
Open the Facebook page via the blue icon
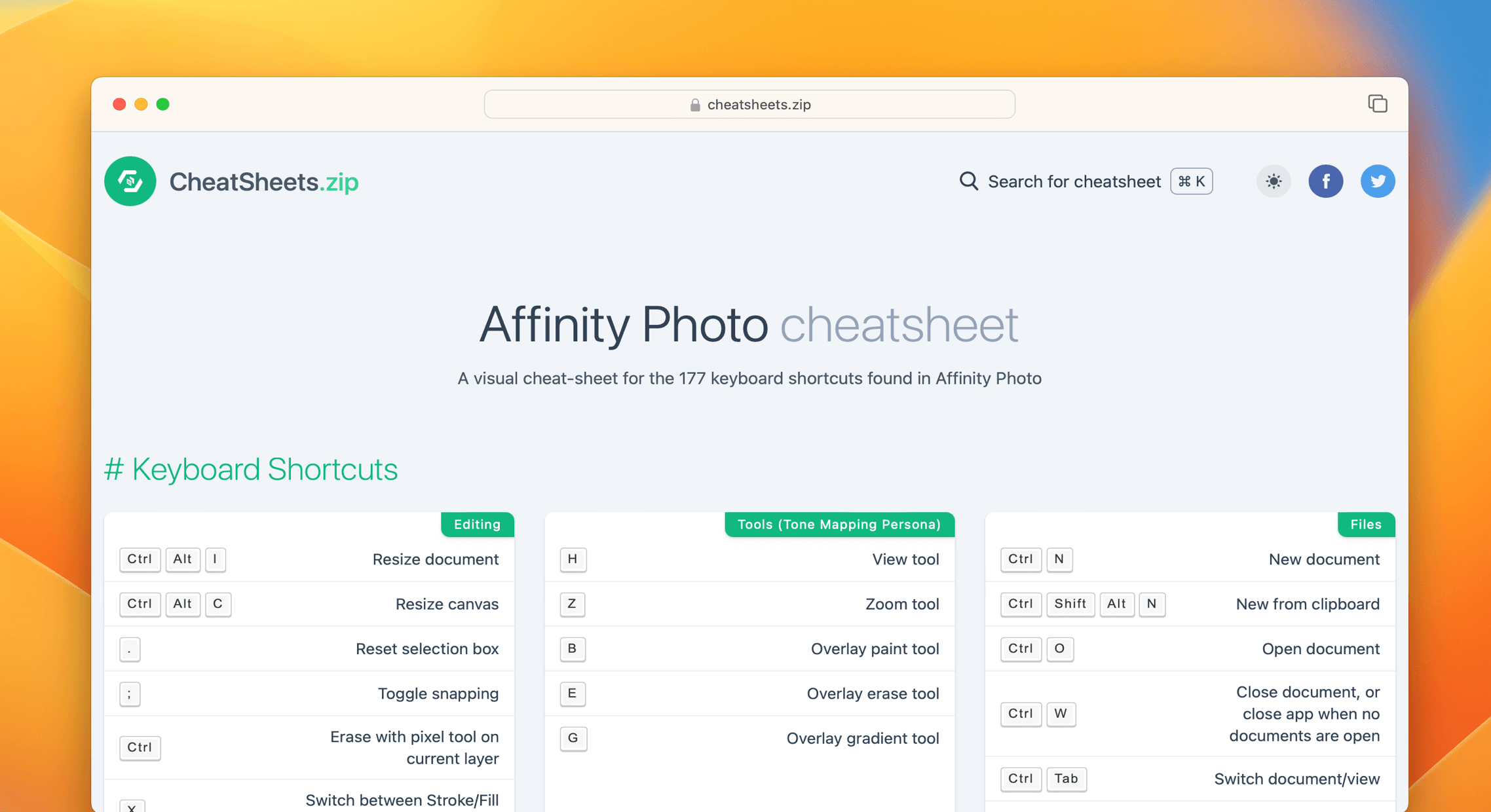tap(1326, 181)
